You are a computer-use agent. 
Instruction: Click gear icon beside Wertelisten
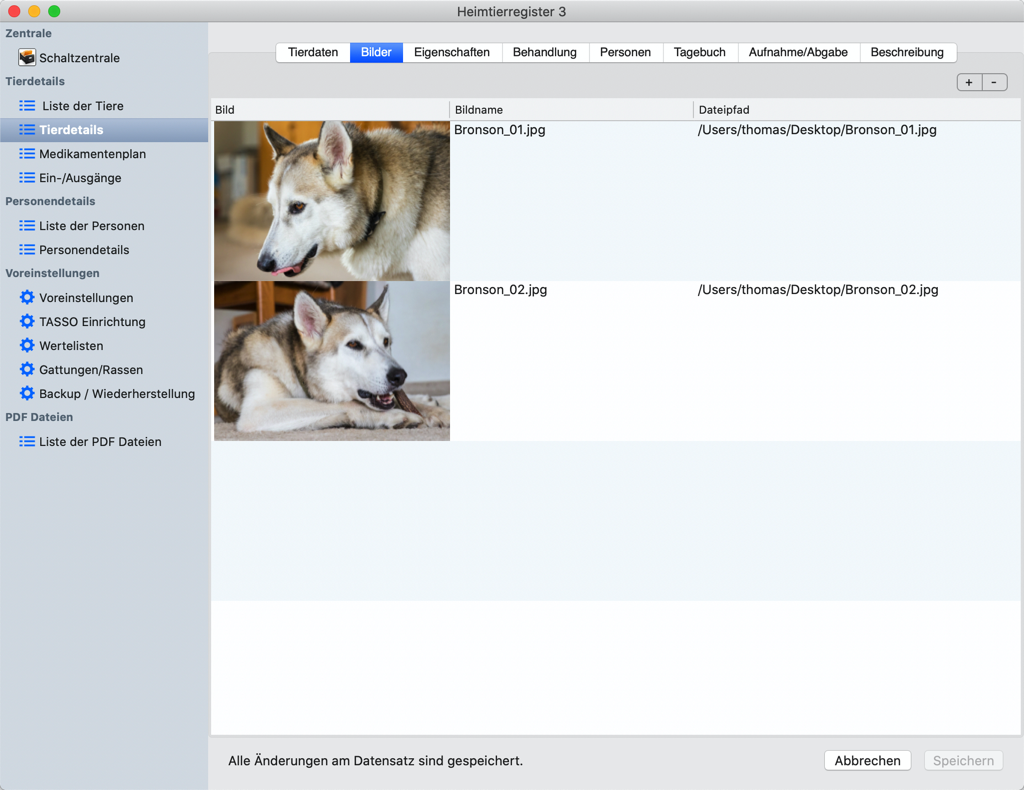click(x=27, y=345)
